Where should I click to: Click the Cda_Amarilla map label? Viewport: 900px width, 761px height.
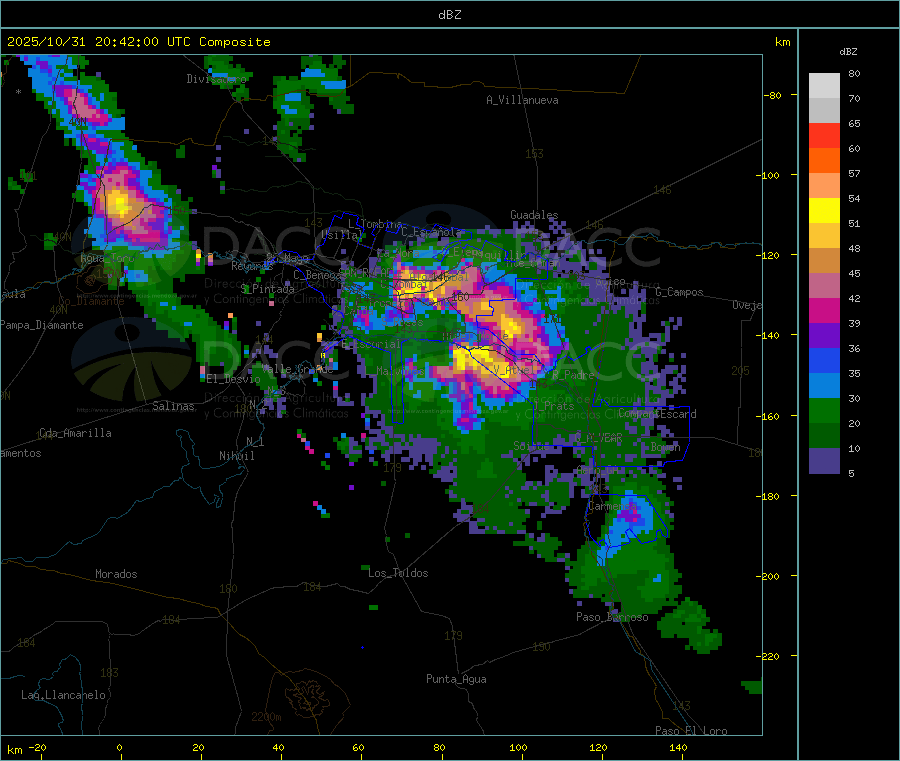point(75,433)
